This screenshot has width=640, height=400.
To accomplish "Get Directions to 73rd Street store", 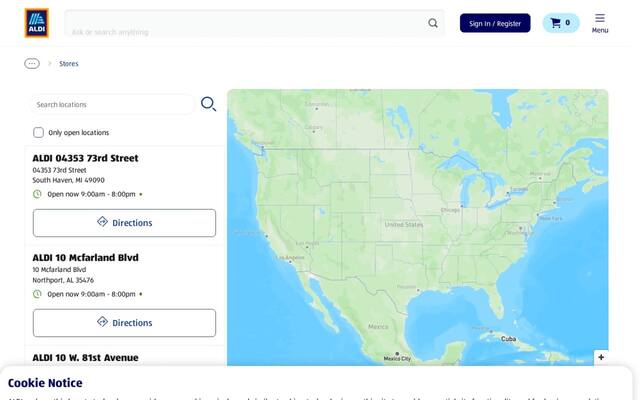I will (x=124, y=223).
